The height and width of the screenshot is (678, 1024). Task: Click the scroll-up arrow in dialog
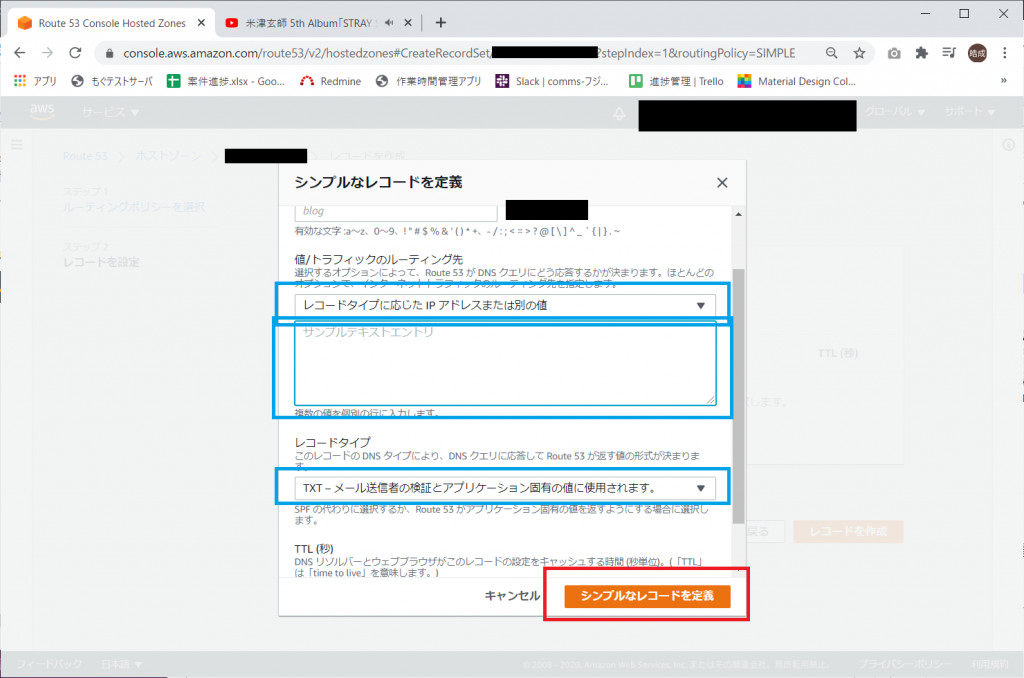tap(738, 214)
